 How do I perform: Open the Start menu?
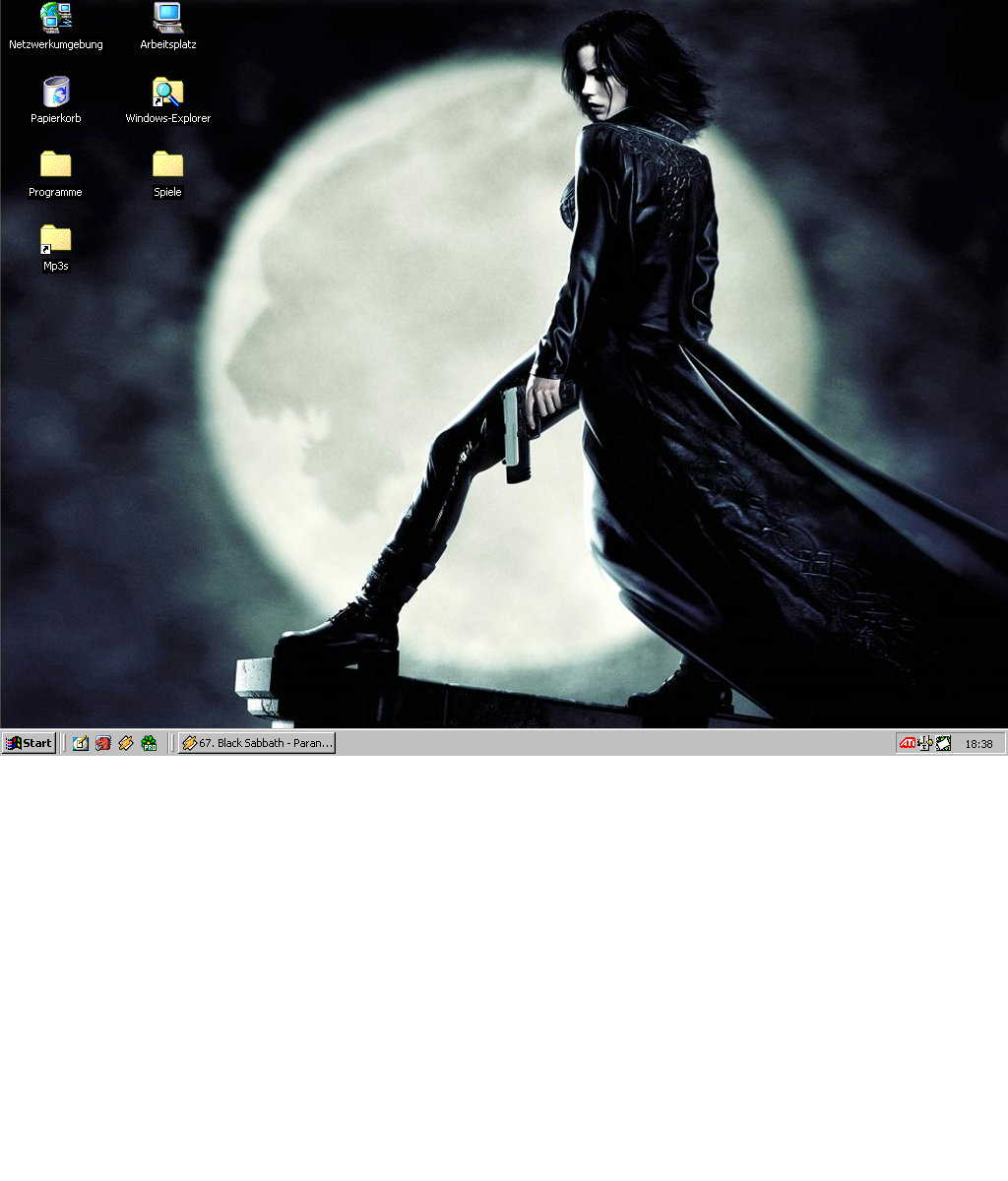(29, 743)
